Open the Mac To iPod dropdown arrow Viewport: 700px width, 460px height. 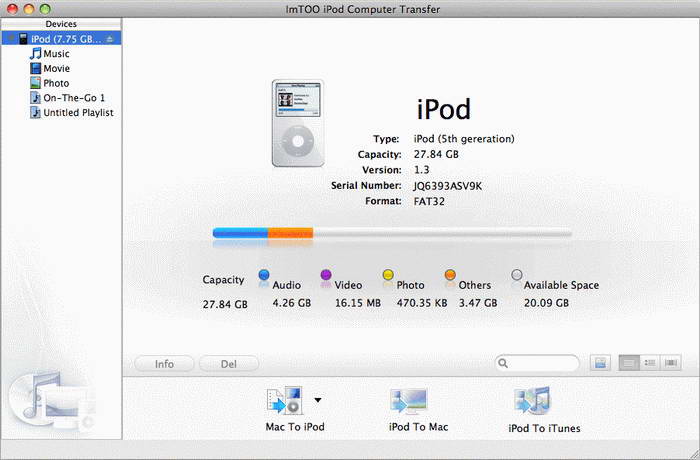pos(317,400)
